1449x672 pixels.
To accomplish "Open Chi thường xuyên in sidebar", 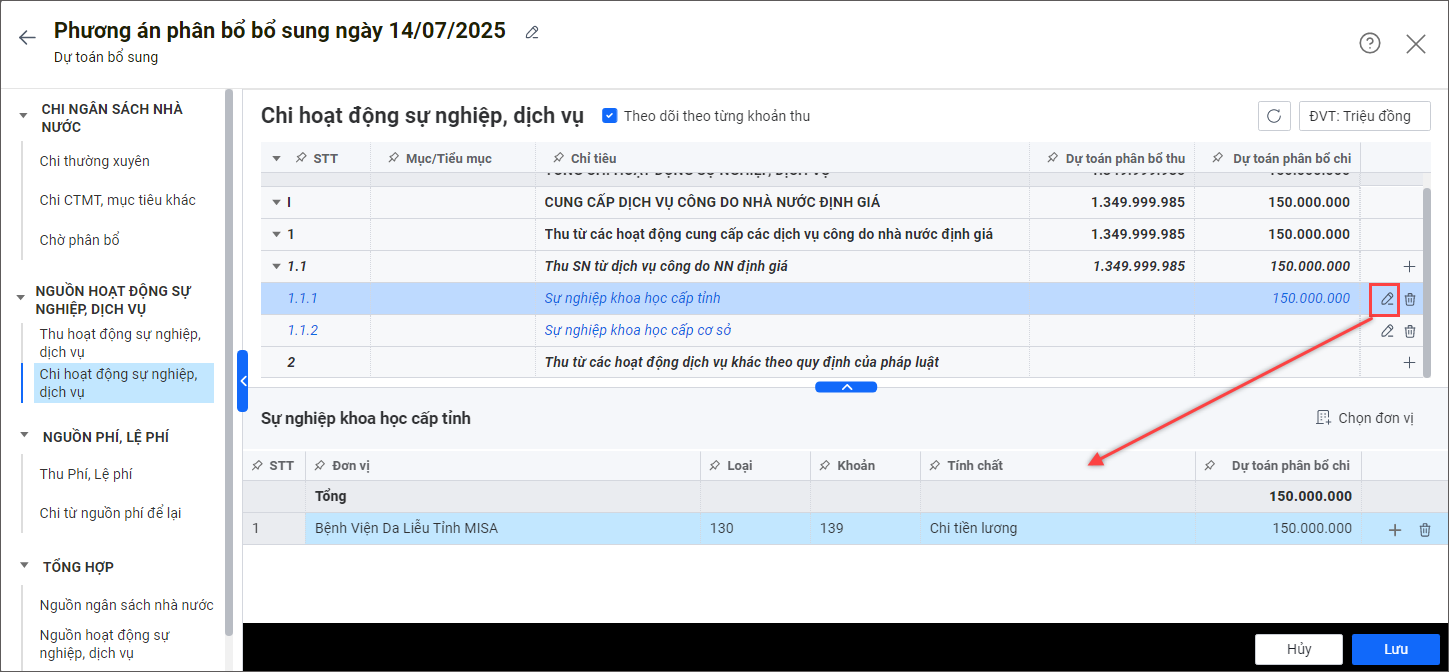I will pyautogui.click(x=95, y=161).
